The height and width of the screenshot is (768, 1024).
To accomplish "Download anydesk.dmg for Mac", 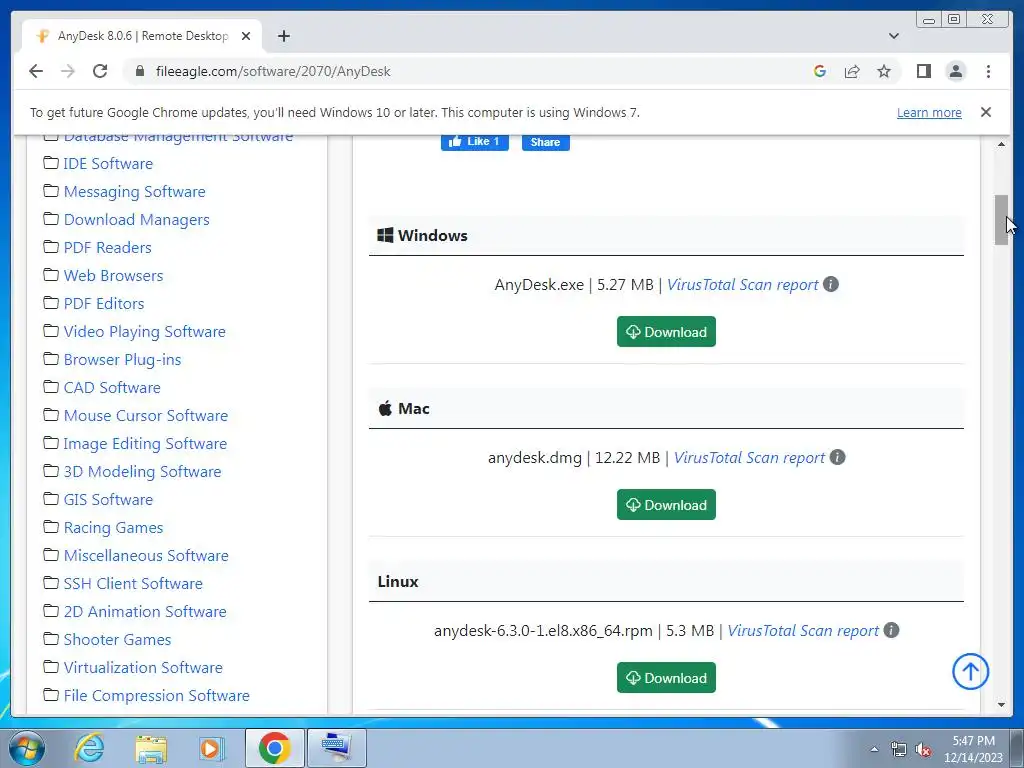I will pos(666,505).
